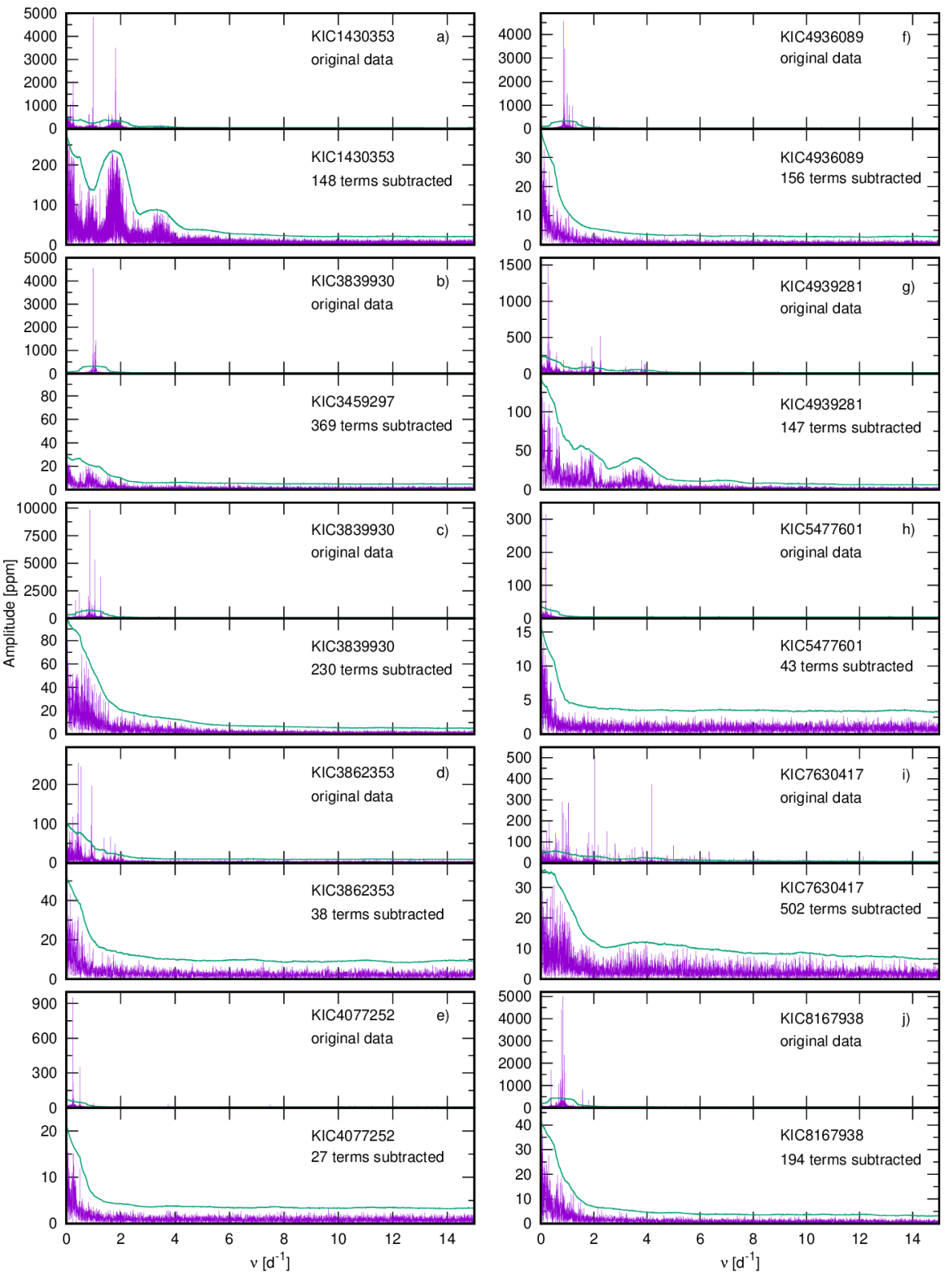The width and height of the screenshot is (949, 1288).
Task: Click the "1500" y-axis tick label
Action: (x=514, y=265)
